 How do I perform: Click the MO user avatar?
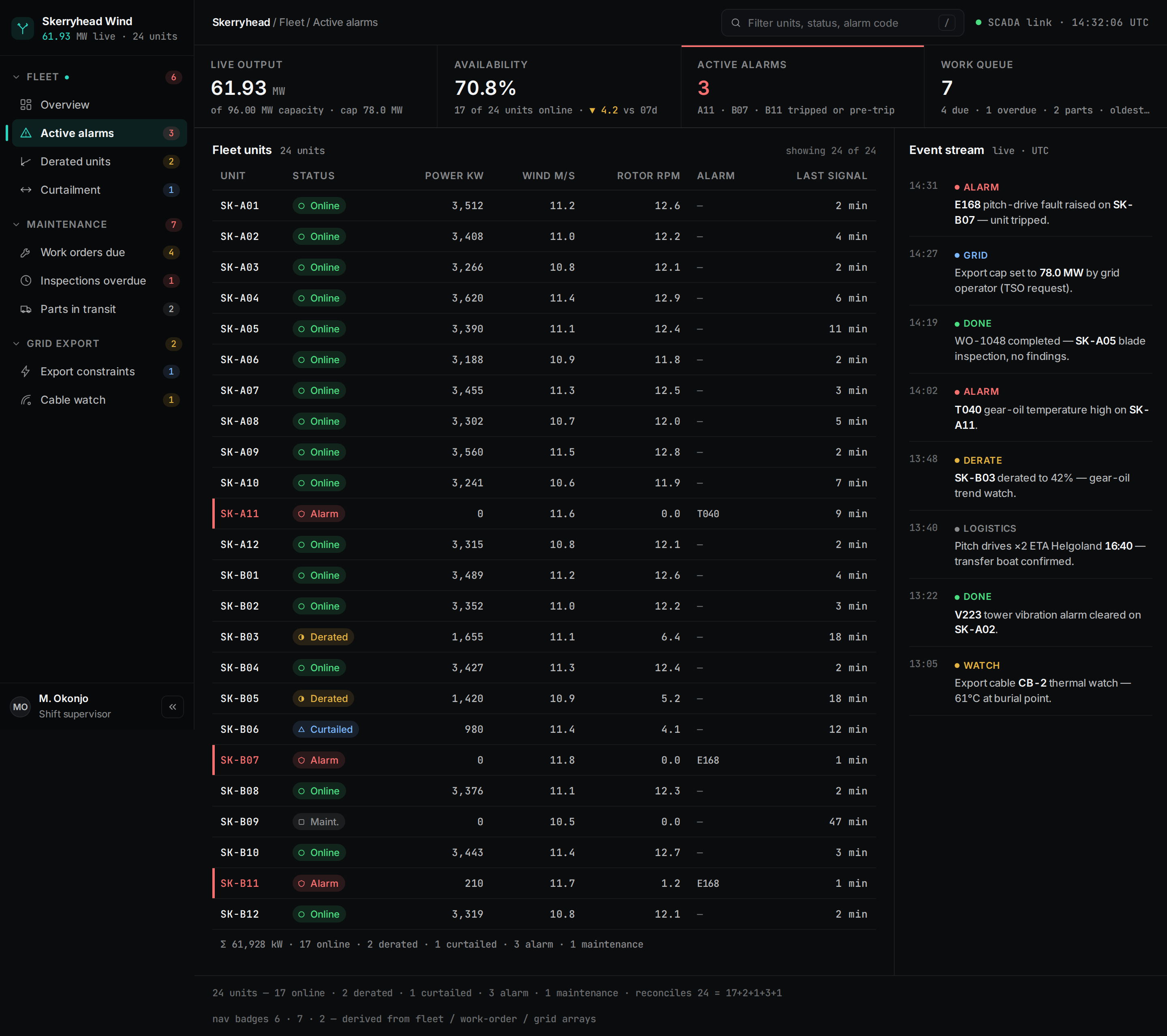pos(21,706)
